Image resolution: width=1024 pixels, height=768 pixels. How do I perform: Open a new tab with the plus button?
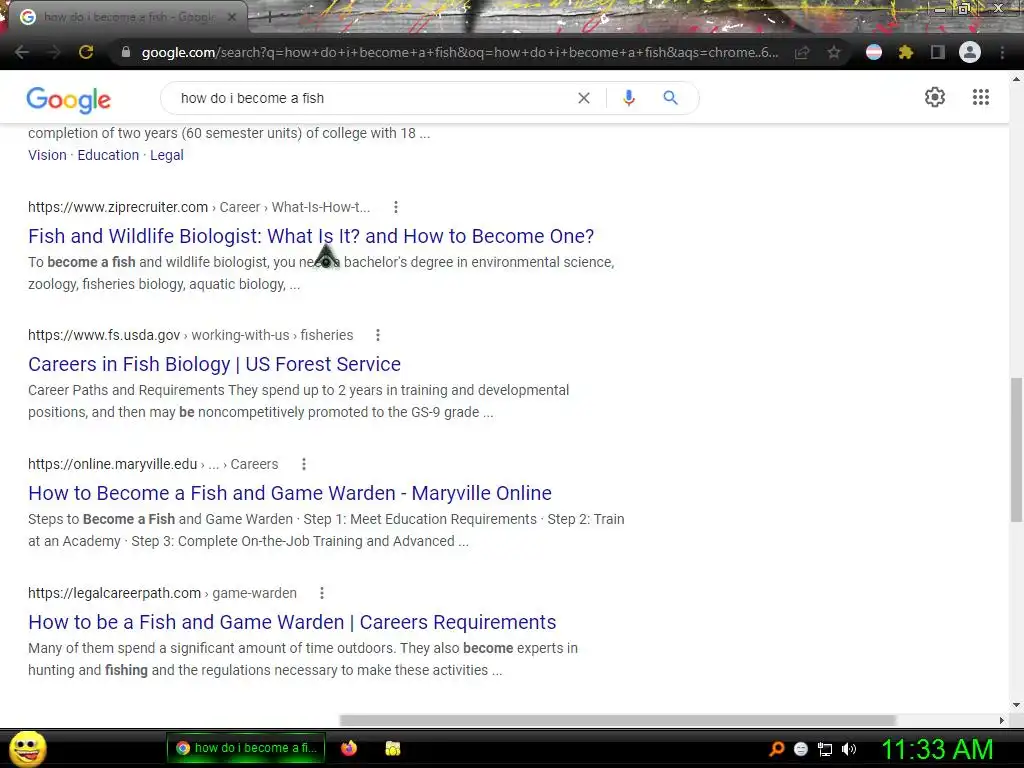[269, 17]
